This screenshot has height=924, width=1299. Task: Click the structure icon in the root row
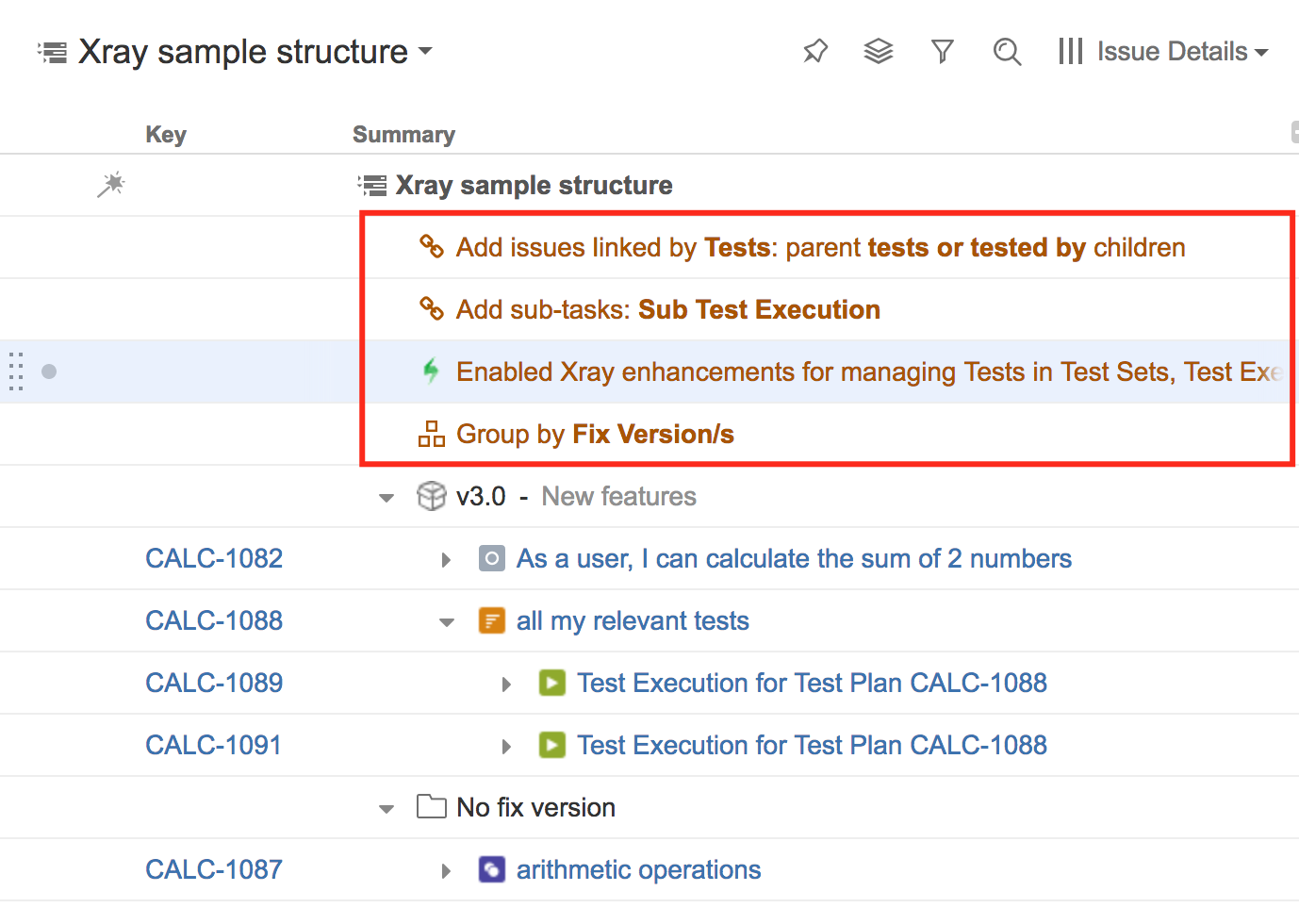click(x=372, y=185)
